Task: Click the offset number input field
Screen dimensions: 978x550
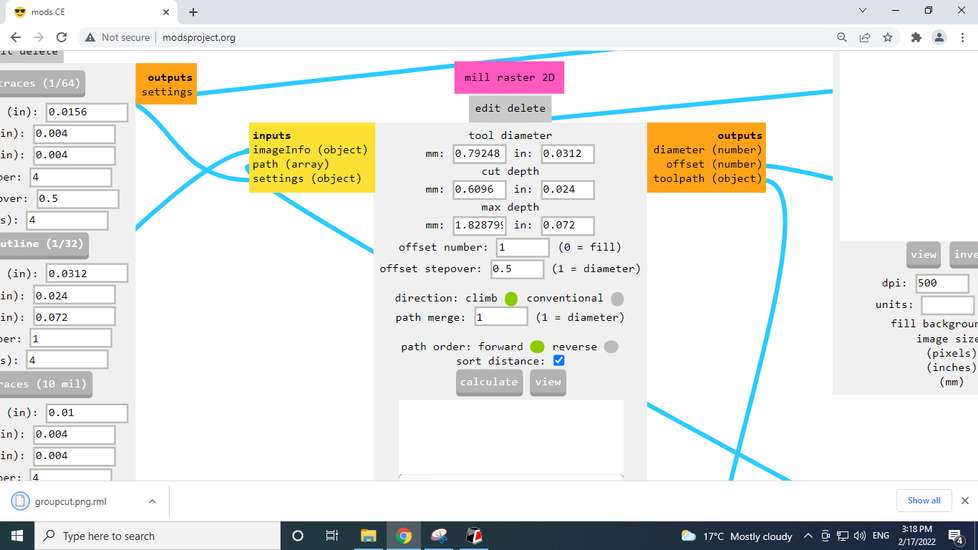Action: pos(523,248)
